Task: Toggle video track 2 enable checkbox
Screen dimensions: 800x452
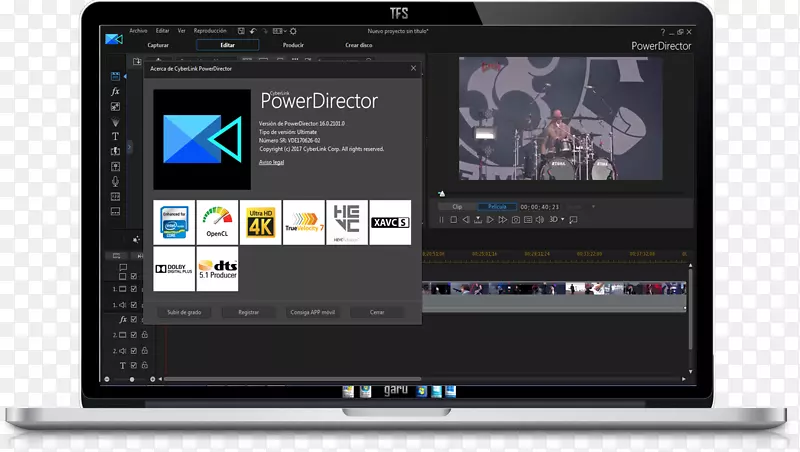Action: click(134, 335)
